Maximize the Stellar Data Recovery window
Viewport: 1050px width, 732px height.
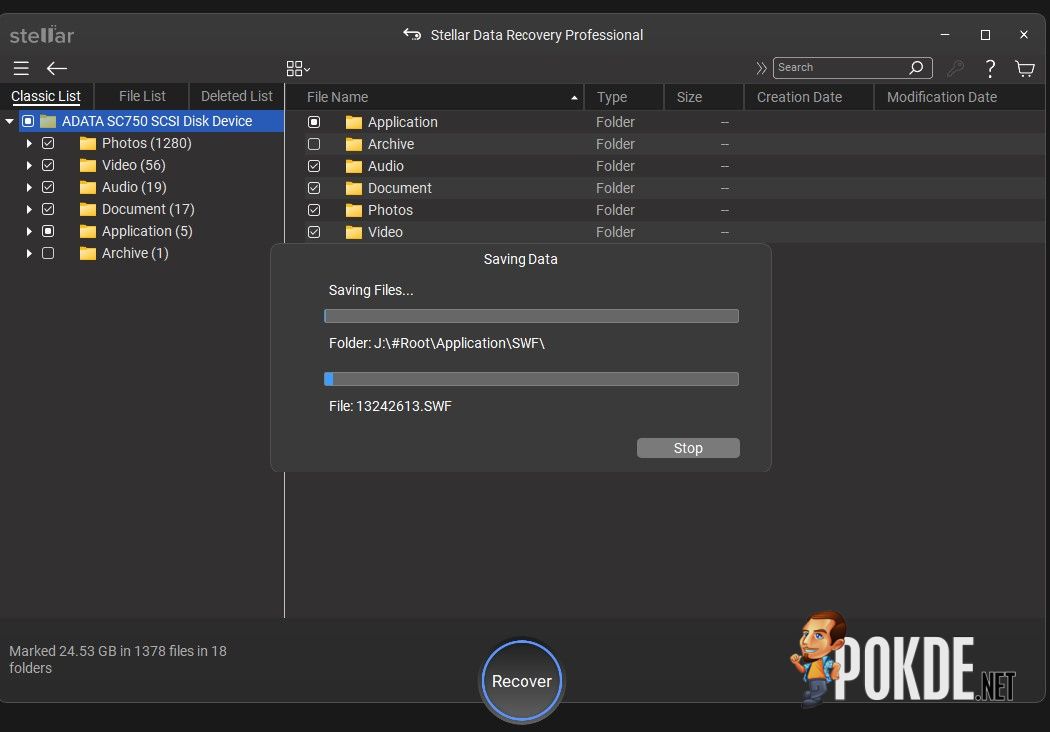pos(985,35)
